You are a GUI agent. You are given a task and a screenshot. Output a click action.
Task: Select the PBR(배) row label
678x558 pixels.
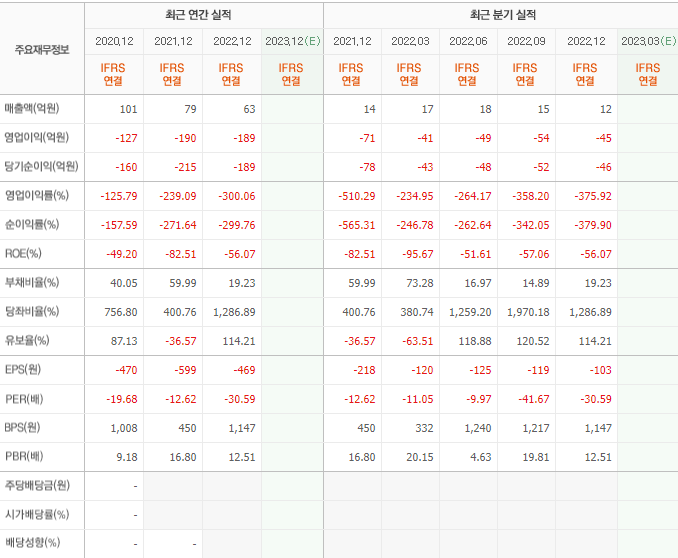(x=24, y=456)
